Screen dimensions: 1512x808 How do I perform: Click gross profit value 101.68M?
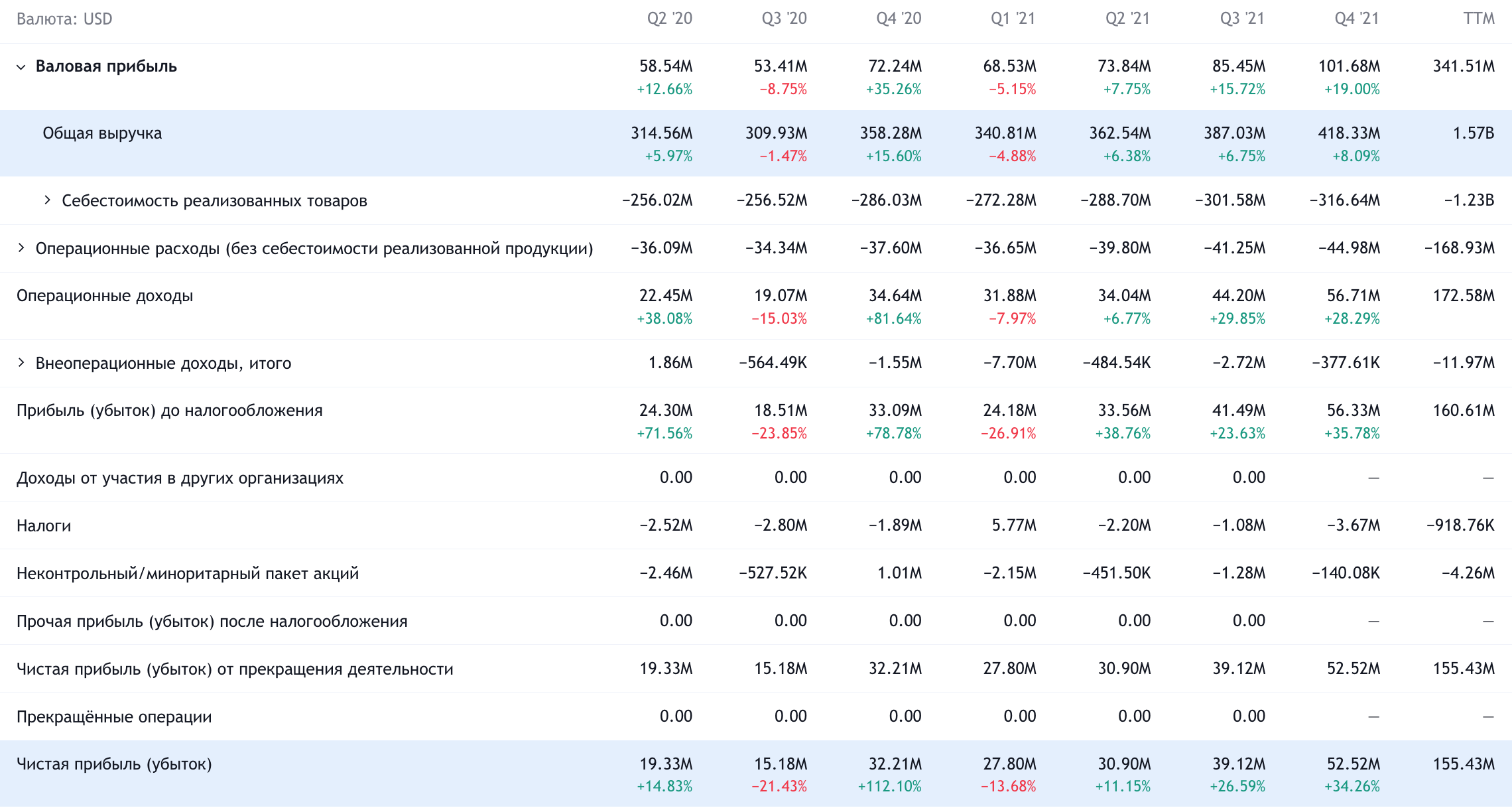[x=1349, y=66]
